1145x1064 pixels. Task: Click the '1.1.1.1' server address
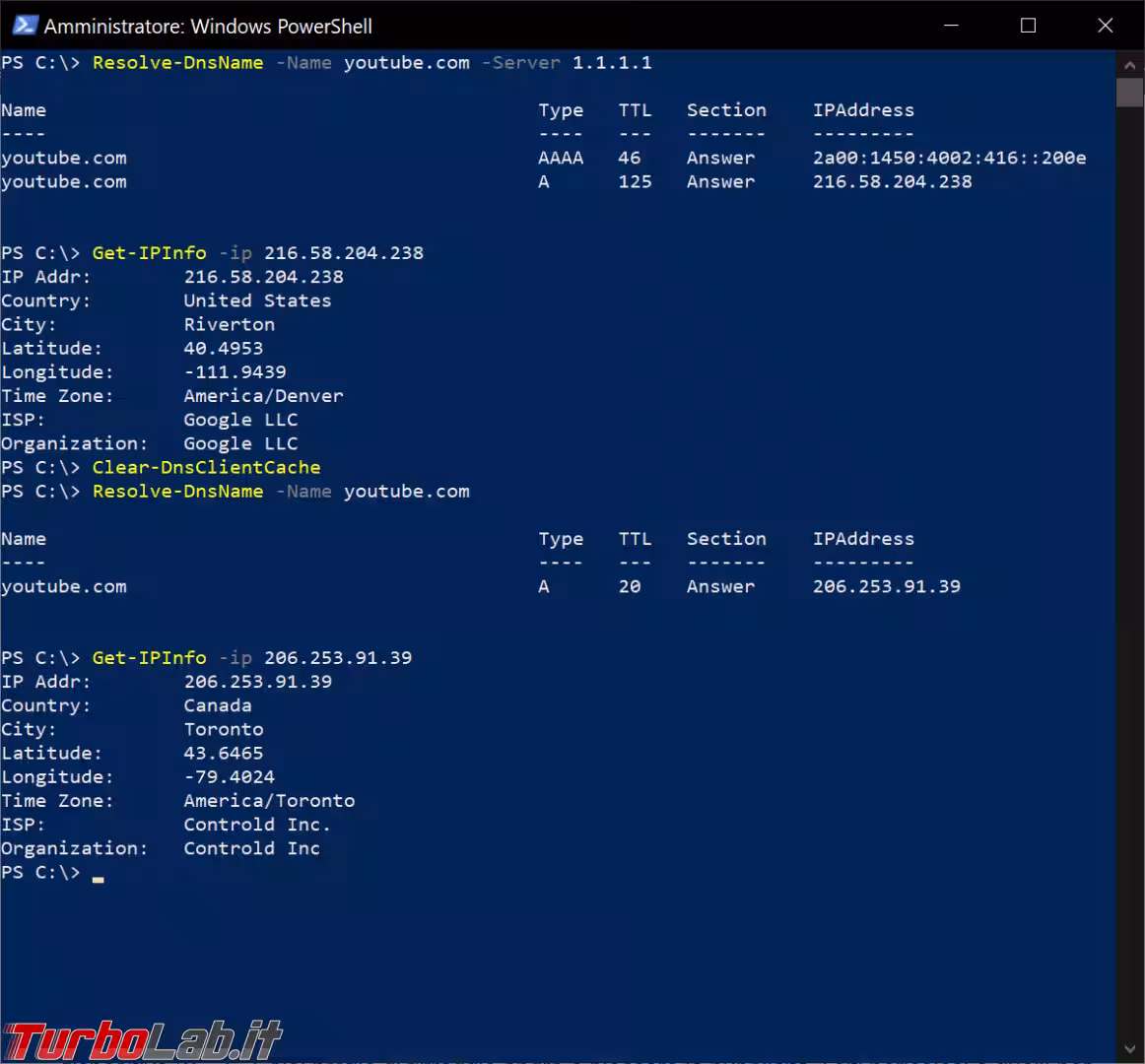612,63
